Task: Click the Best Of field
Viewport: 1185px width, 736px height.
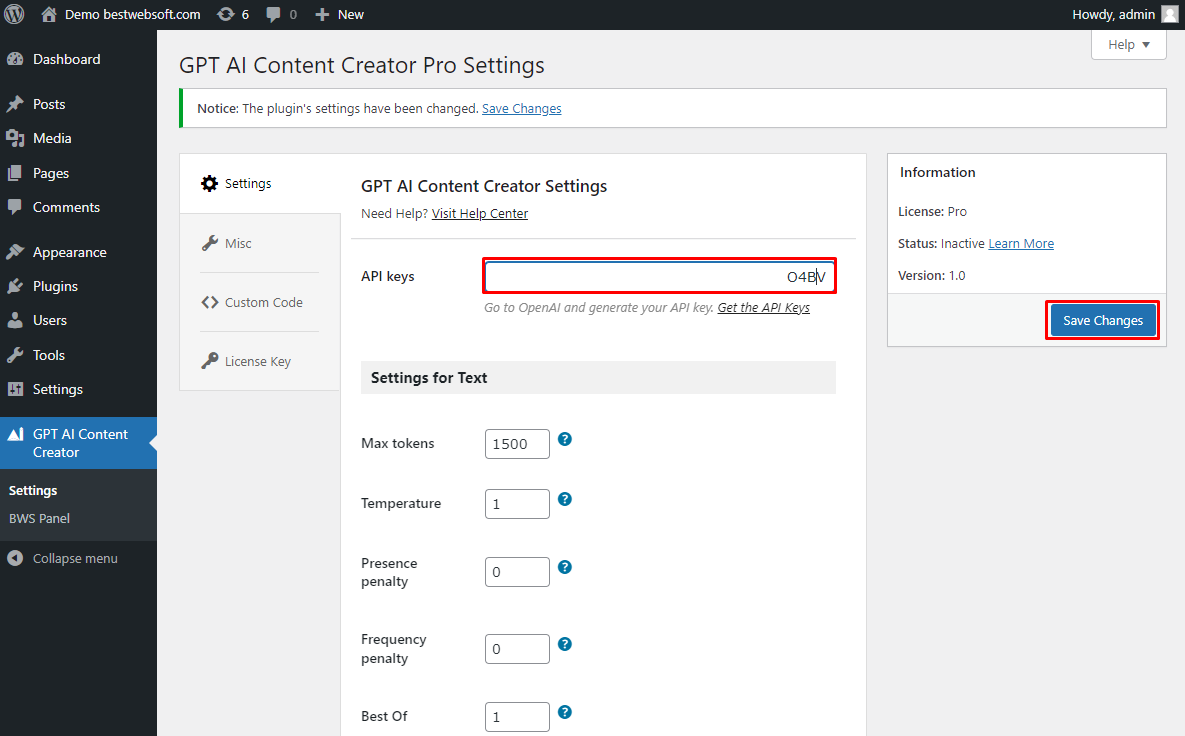Action: click(x=517, y=717)
